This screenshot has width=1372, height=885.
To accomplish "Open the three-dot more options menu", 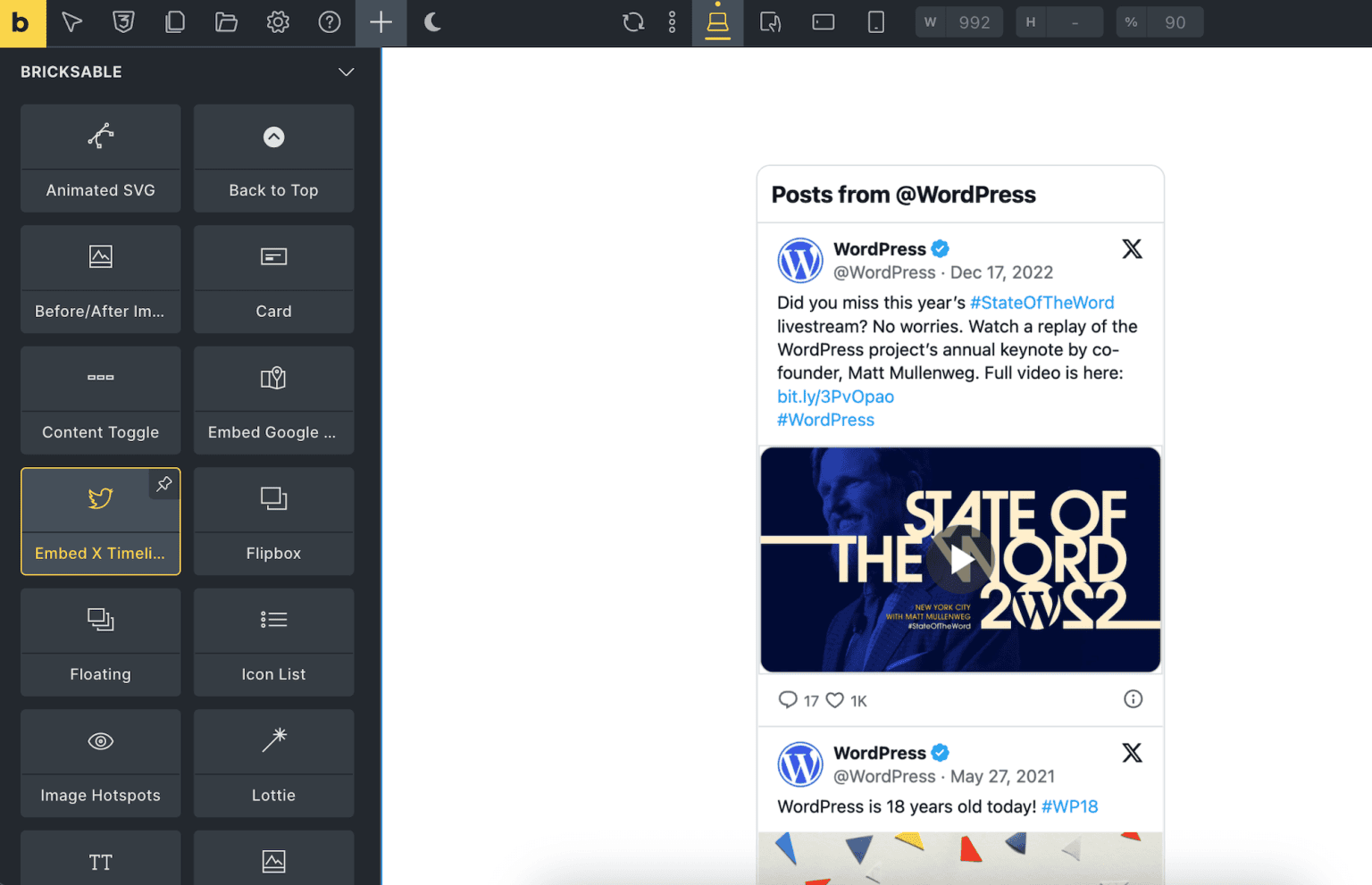I will (671, 22).
